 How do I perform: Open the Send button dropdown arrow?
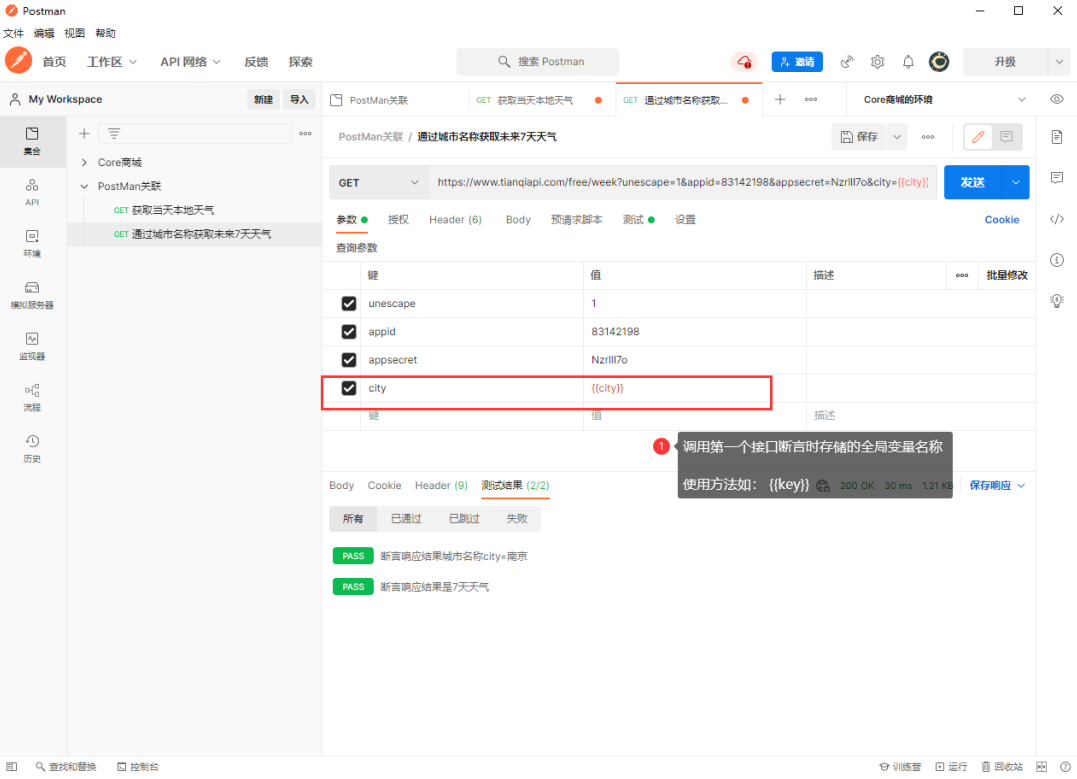1016,183
